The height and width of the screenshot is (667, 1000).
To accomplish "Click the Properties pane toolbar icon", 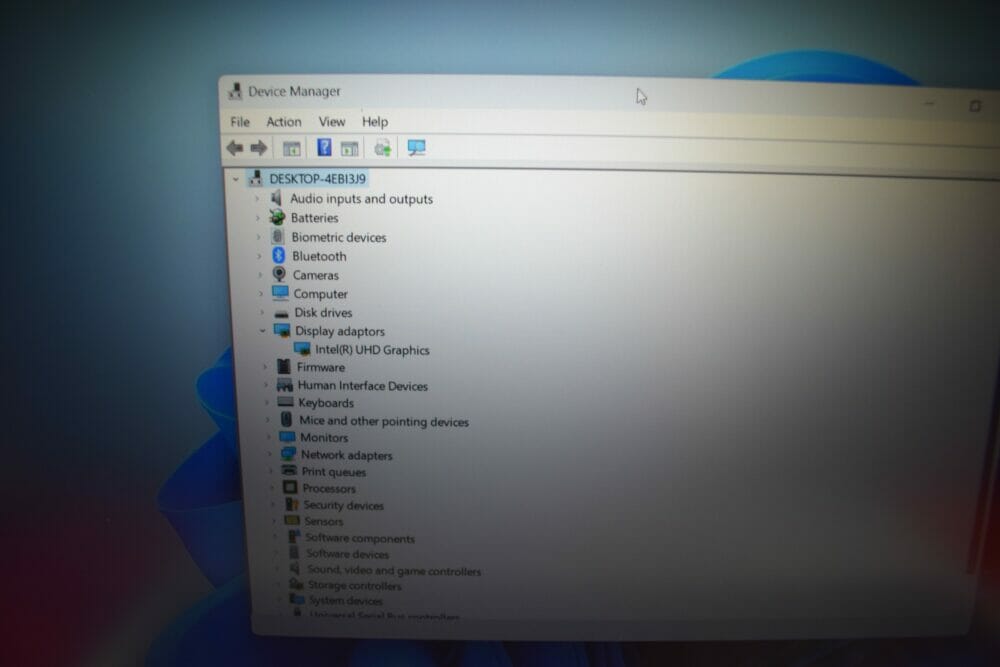I will [x=349, y=149].
